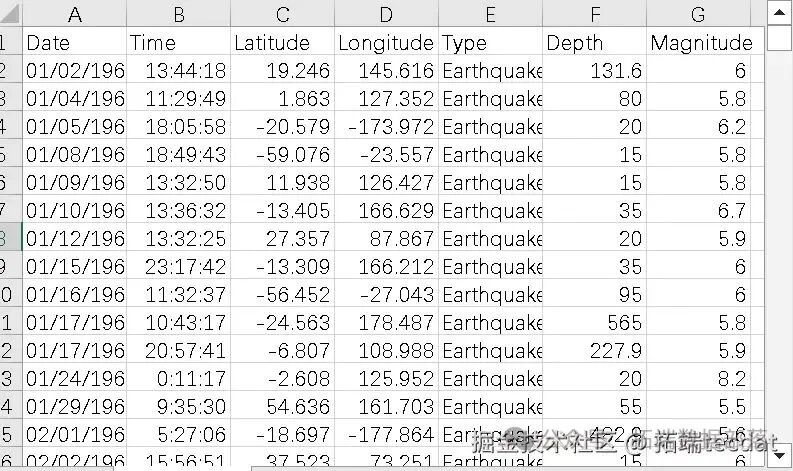Screen dimensions: 793x471
Task: Select latitude cell 54.636
Action: [282, 406]
